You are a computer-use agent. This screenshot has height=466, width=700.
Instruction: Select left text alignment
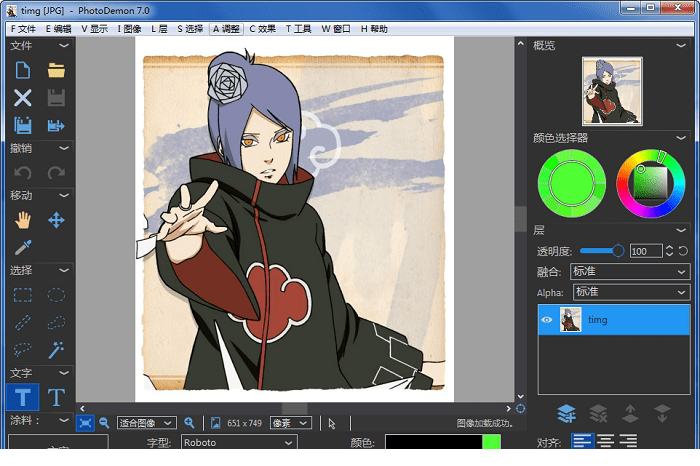(x=581, y=441)
